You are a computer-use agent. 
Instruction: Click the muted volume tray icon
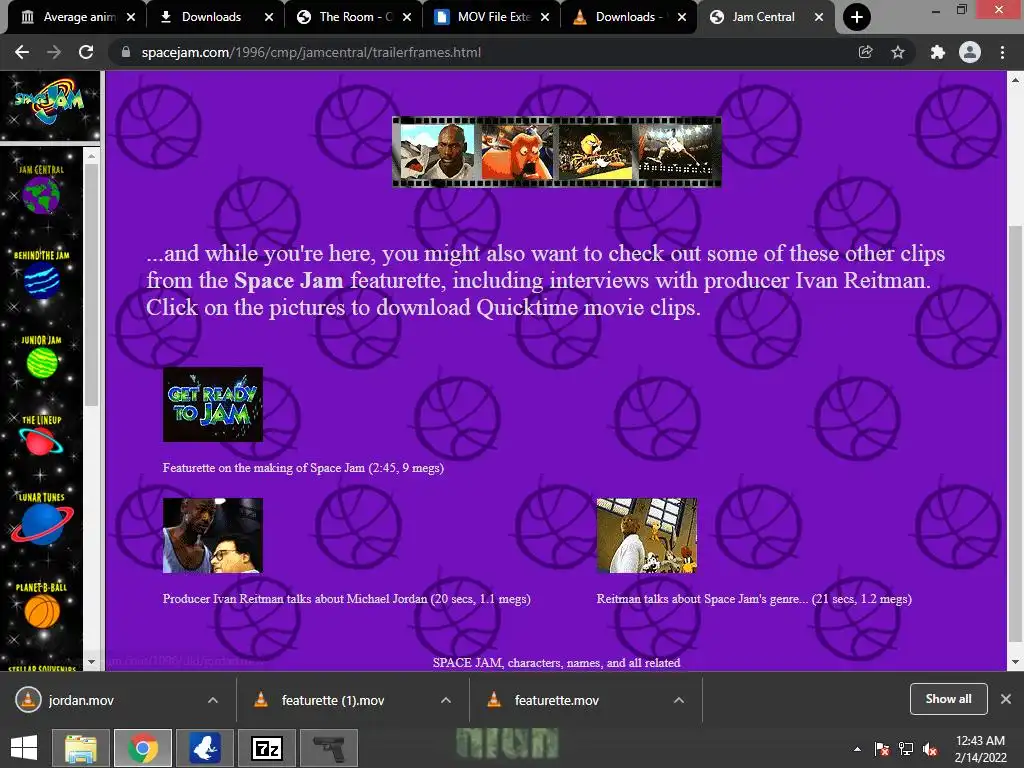[x=930, y=749]
